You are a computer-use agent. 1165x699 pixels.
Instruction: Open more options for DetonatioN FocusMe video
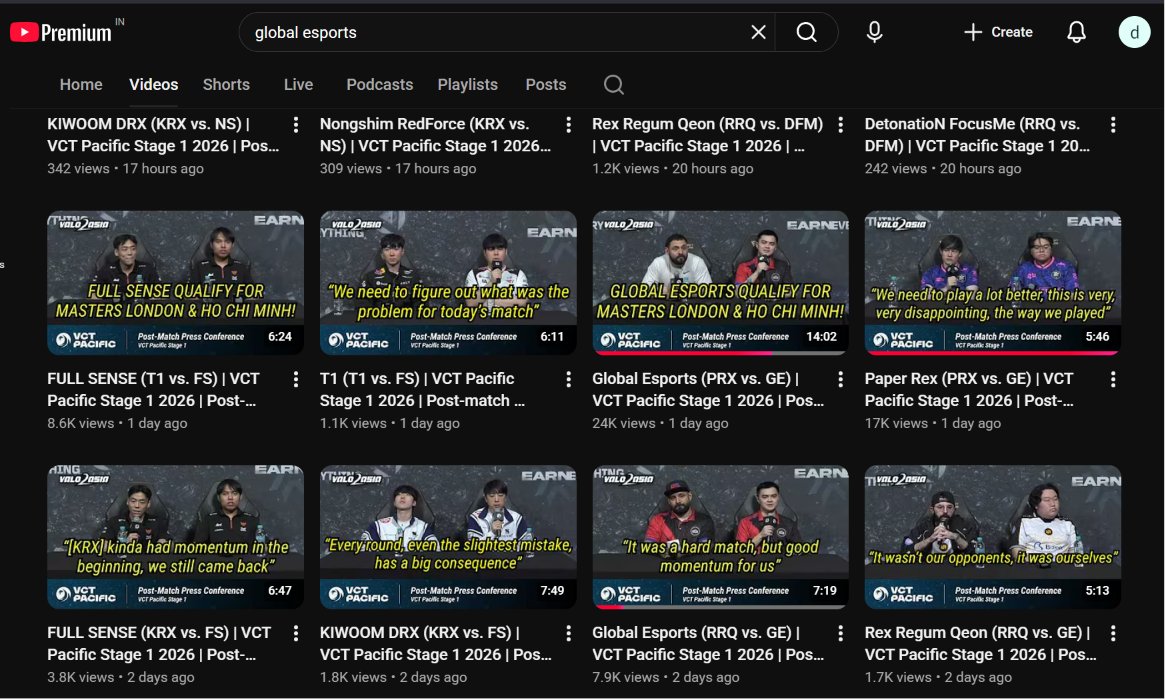[x=1113, y=125]
